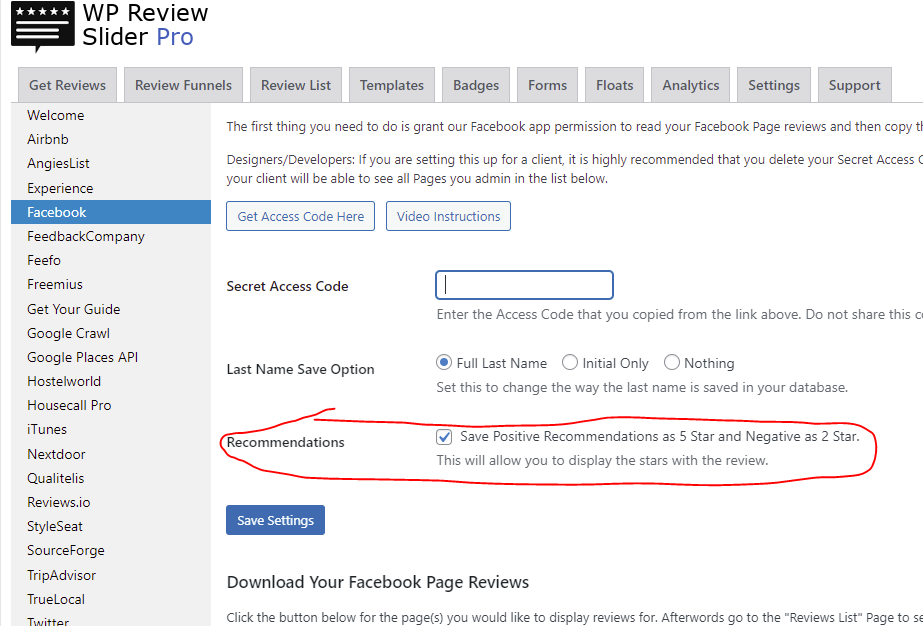
Task: Open Reviews.io in the sidebar
Action: pos(111,503)
